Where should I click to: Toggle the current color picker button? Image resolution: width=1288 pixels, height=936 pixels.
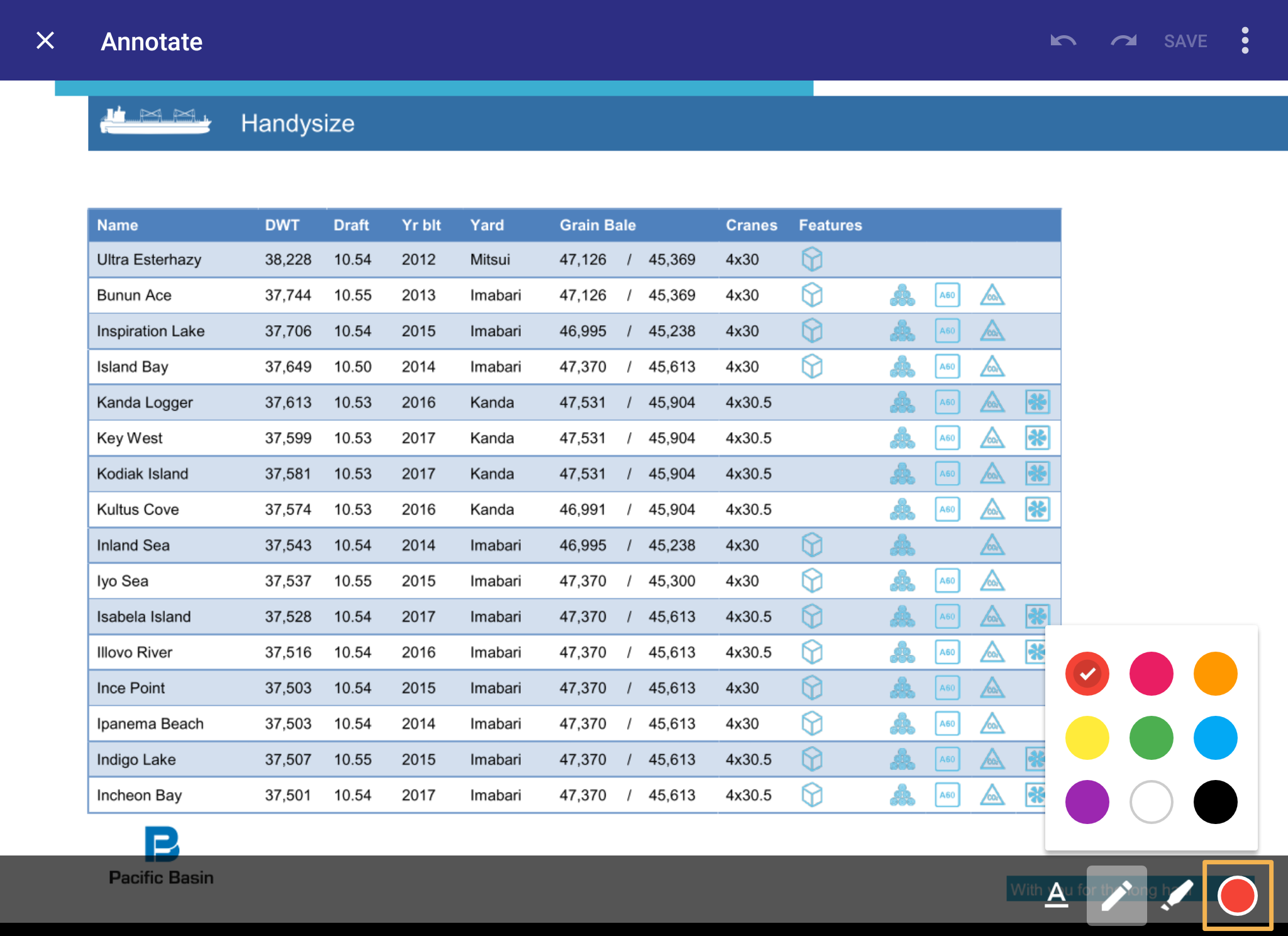pos(1238,895)
